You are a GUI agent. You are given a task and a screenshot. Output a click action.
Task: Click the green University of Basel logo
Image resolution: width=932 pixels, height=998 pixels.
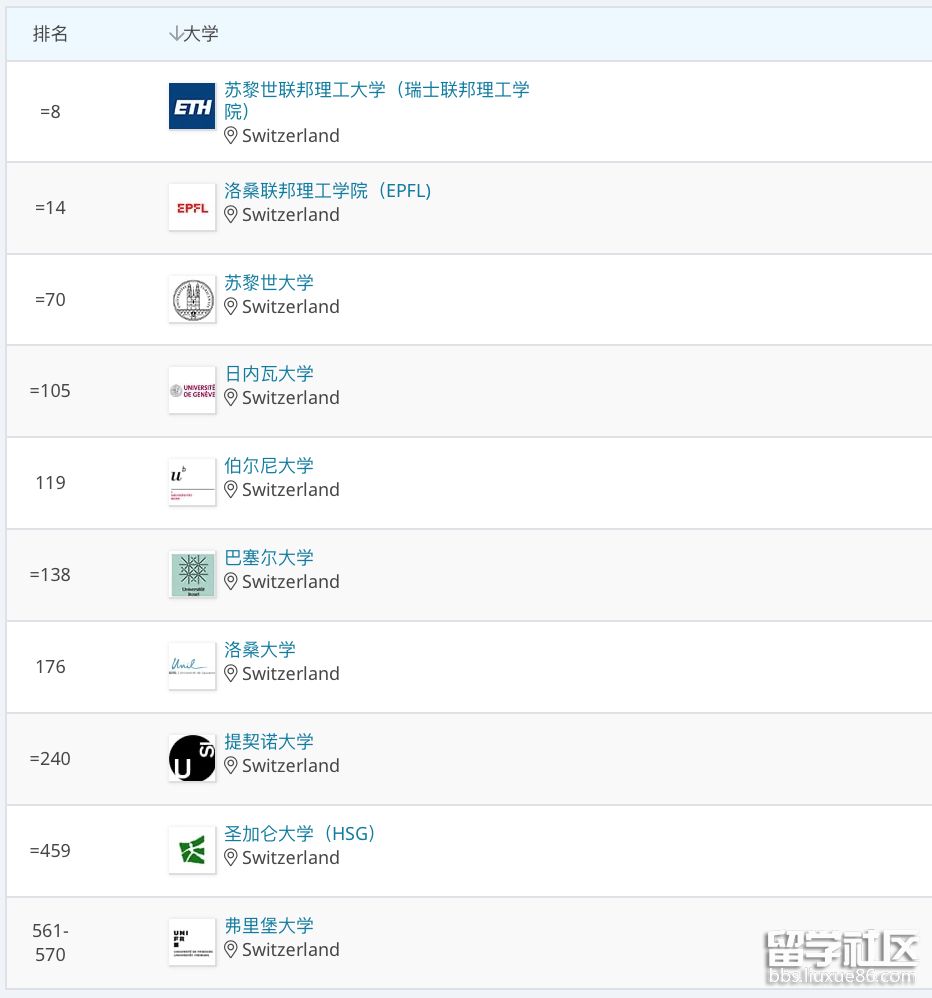pyautogui.click(x=192, y=574)
